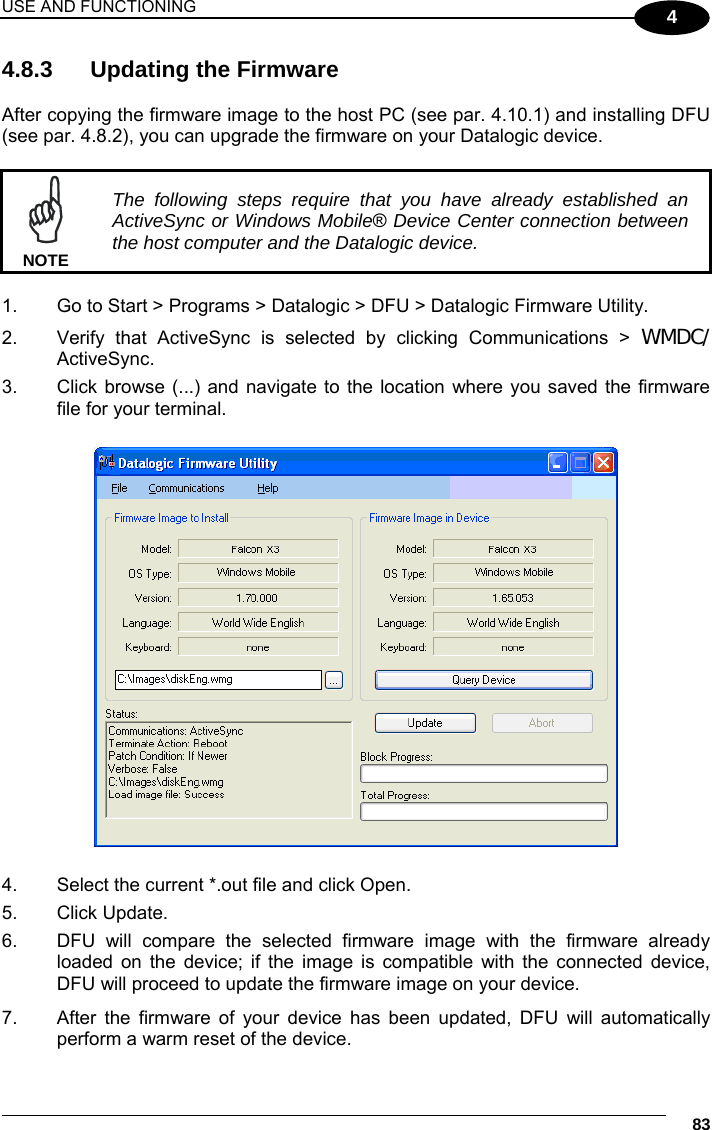Click the Datalogic Firmware Utility title icon
Screen dimensions: 712x1130
coord(107,462)
